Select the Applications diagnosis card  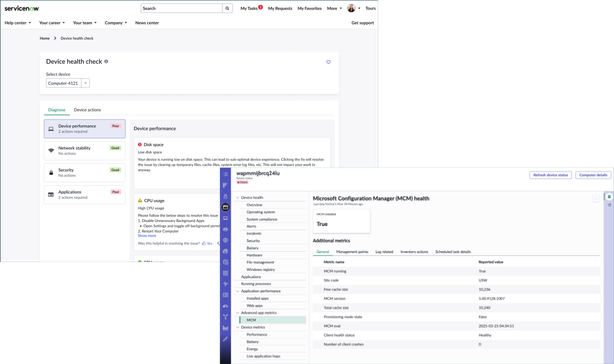pos(85,195)
